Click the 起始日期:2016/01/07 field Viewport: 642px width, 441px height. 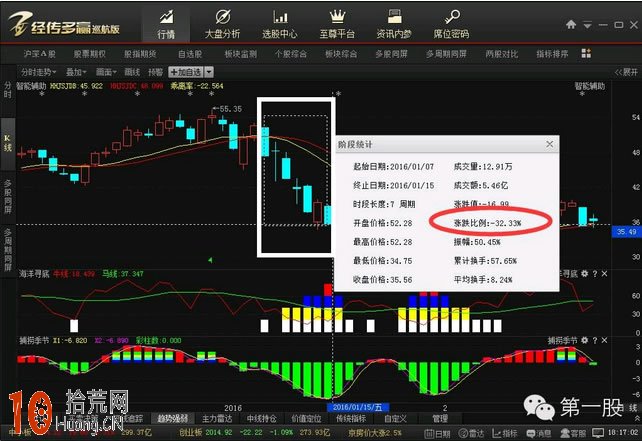[x=393, y=167]
